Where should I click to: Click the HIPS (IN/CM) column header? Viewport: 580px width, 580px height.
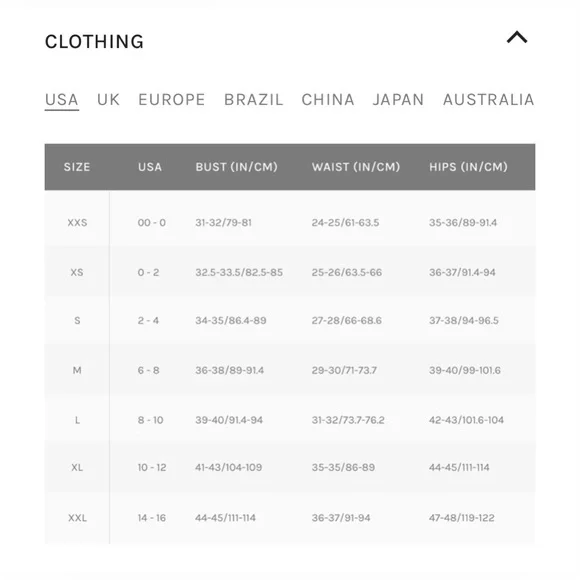pyautogui.click(x=468, y=167)
